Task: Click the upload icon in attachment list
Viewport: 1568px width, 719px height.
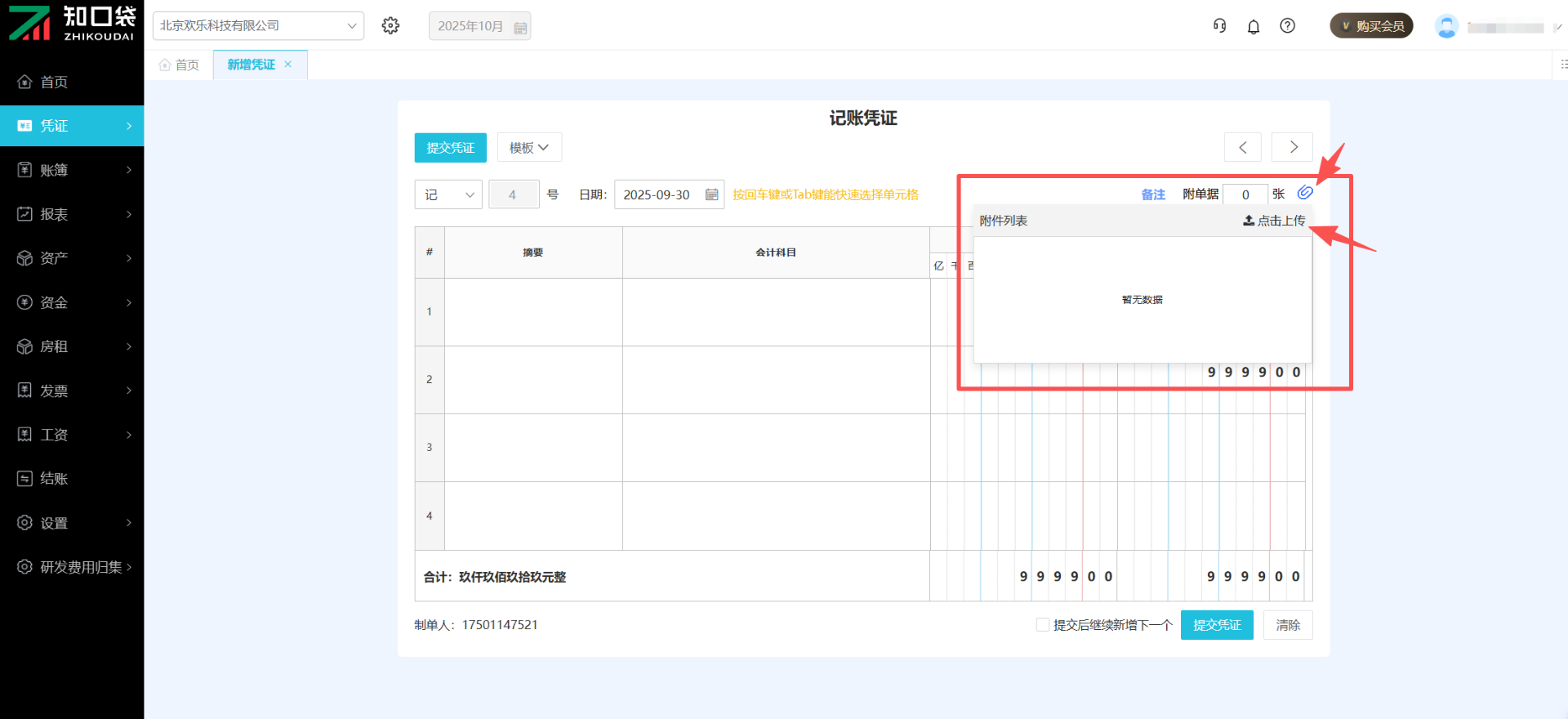Action: point(1249,221)
